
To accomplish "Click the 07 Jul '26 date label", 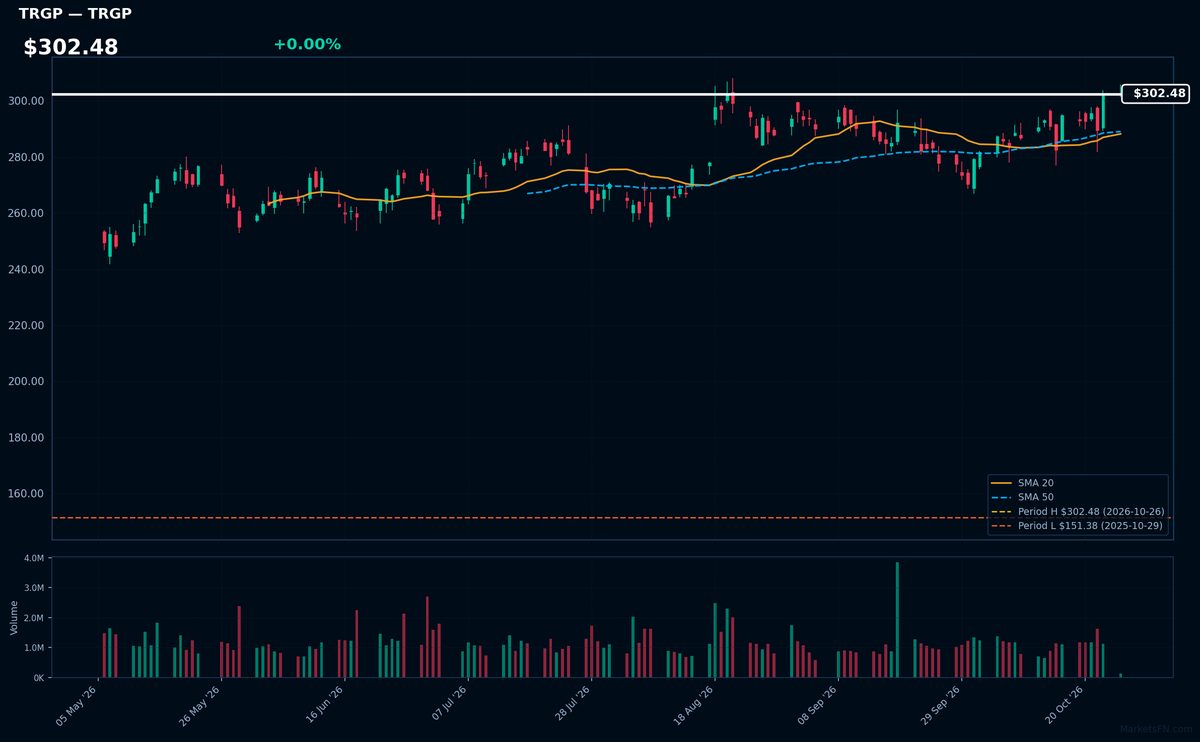I will (447, 706).
